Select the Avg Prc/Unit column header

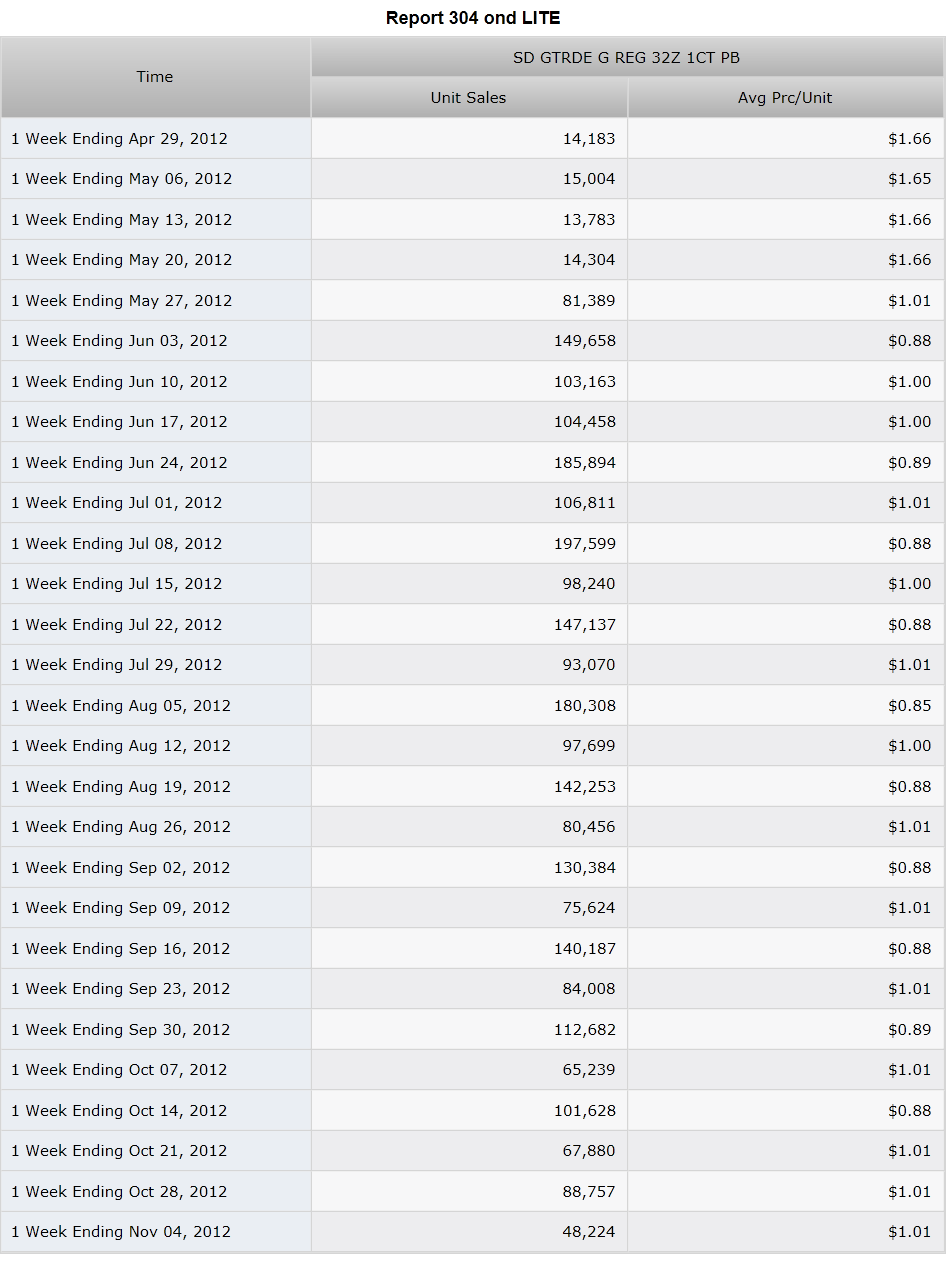coord(785,98)
